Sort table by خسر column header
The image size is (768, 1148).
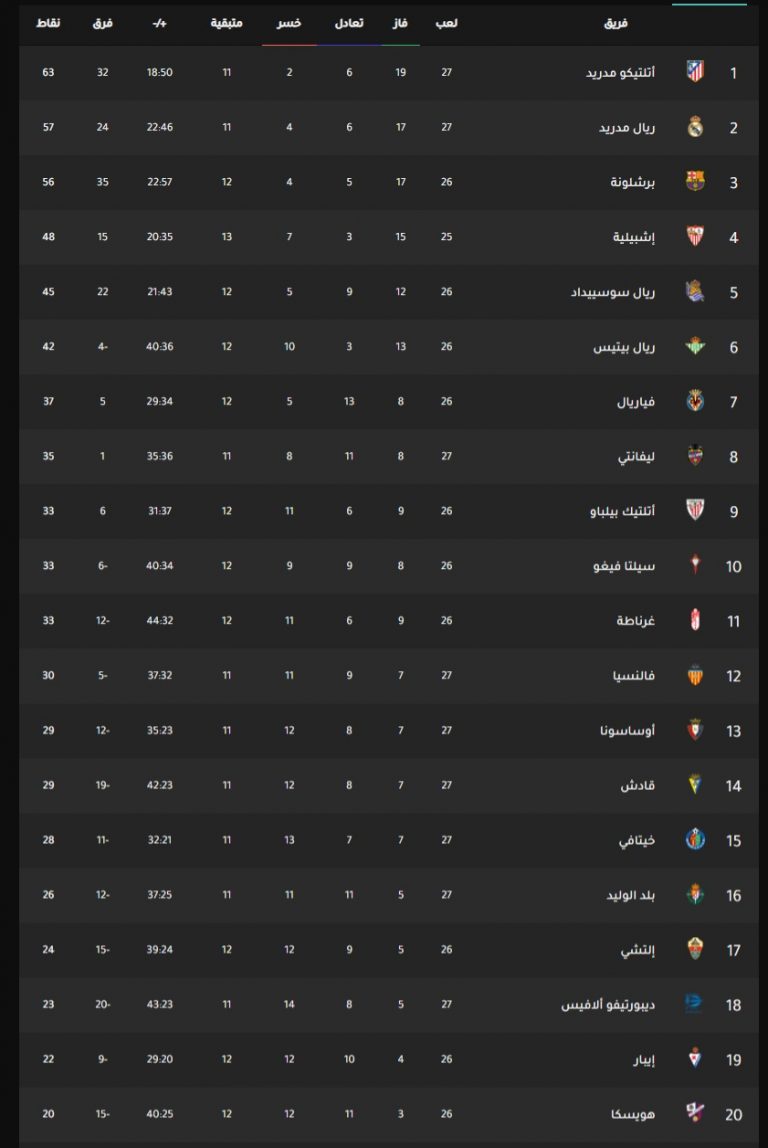tap(289, 23)
